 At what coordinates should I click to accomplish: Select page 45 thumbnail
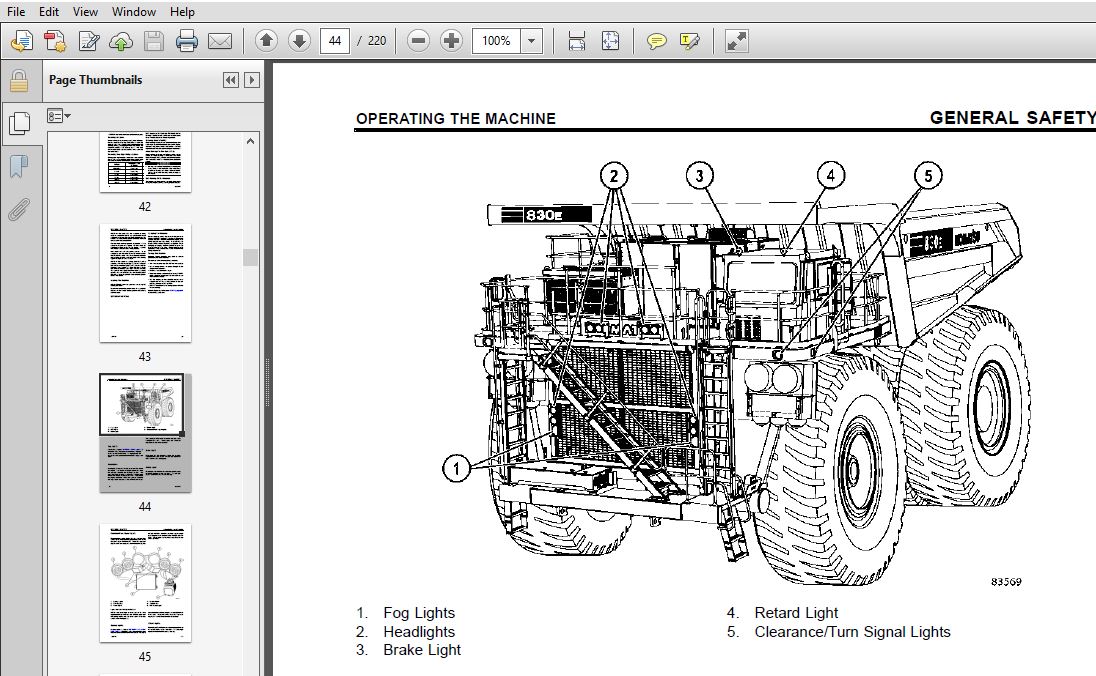pyautogui.click(x=145, y=583)
